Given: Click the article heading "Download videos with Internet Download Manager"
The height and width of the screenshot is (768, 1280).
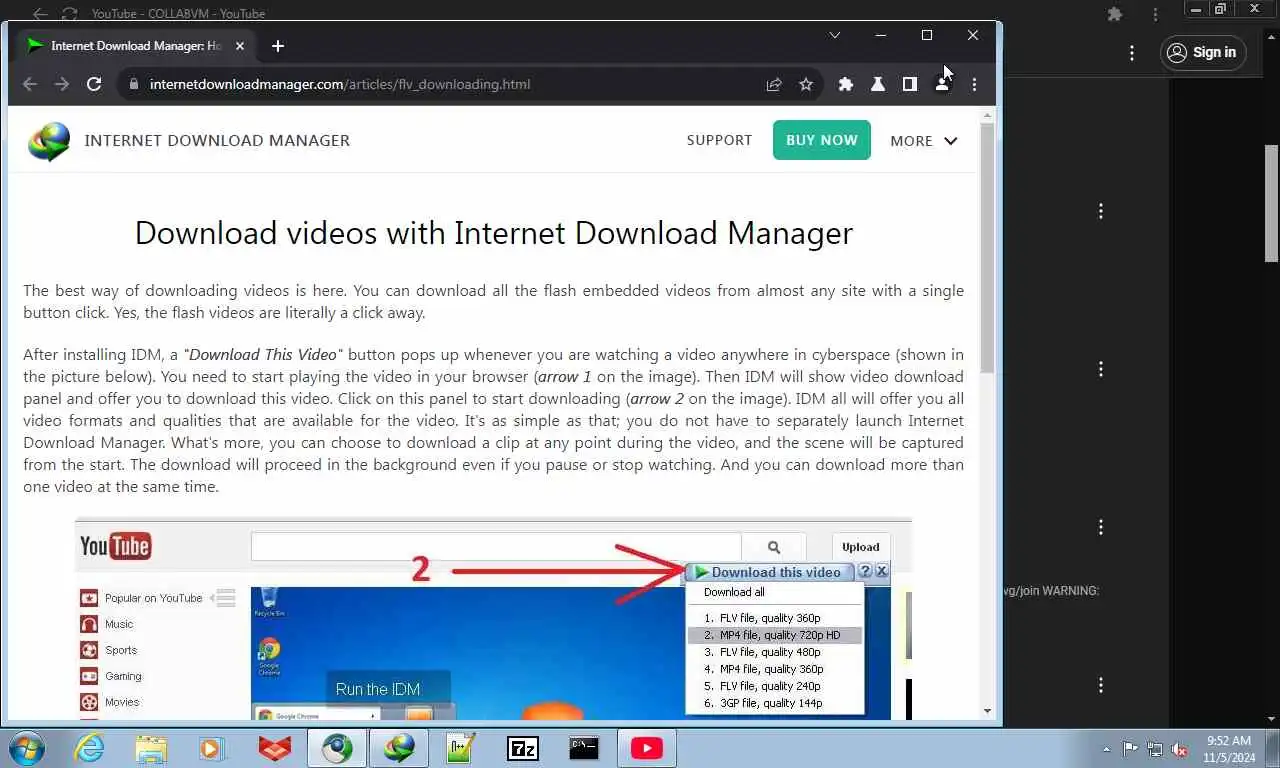Looking at the screenshot, I should click(494, 233).
